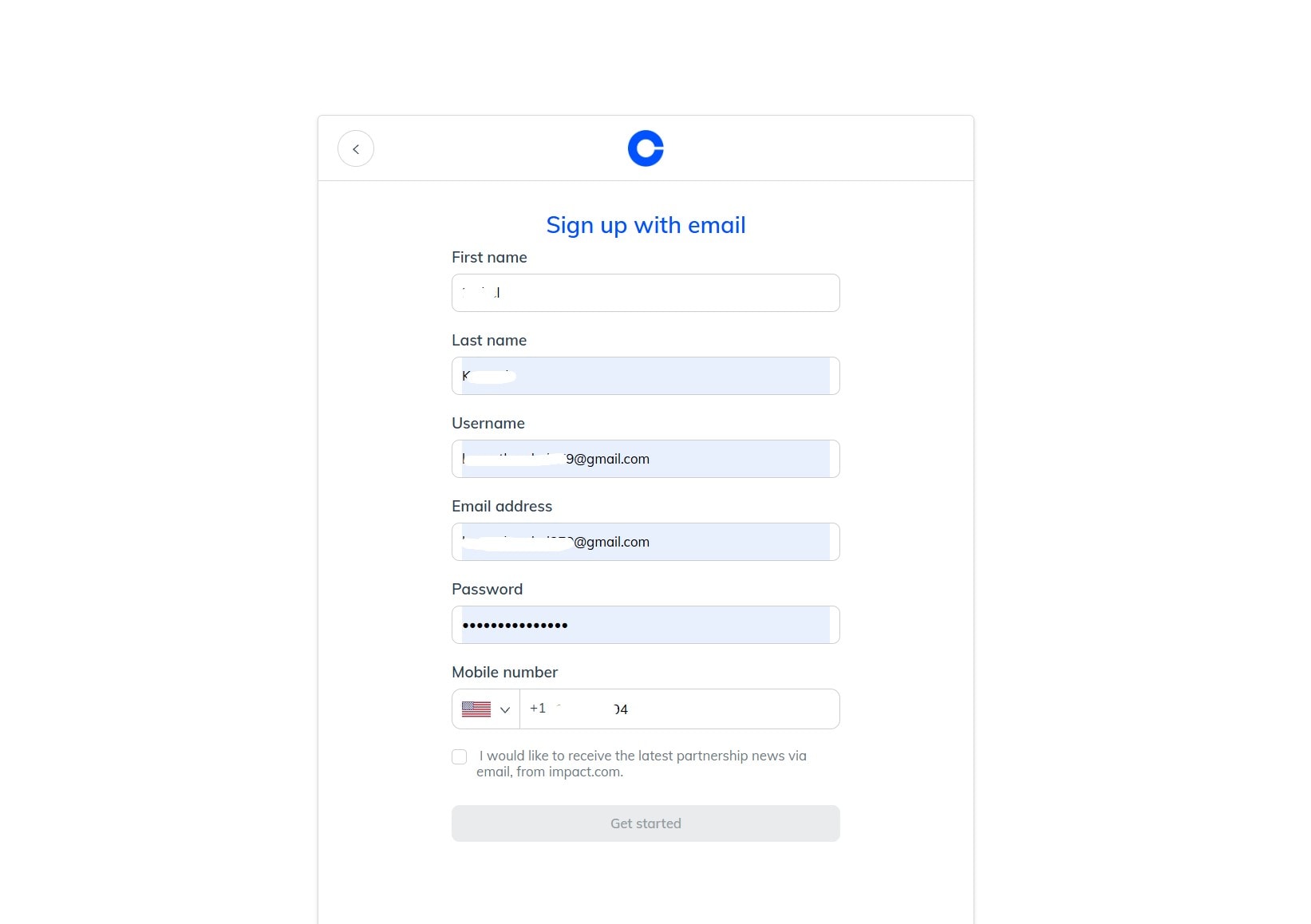Click the Get started button
This screenshot has height=924, width=1311.
646,823
